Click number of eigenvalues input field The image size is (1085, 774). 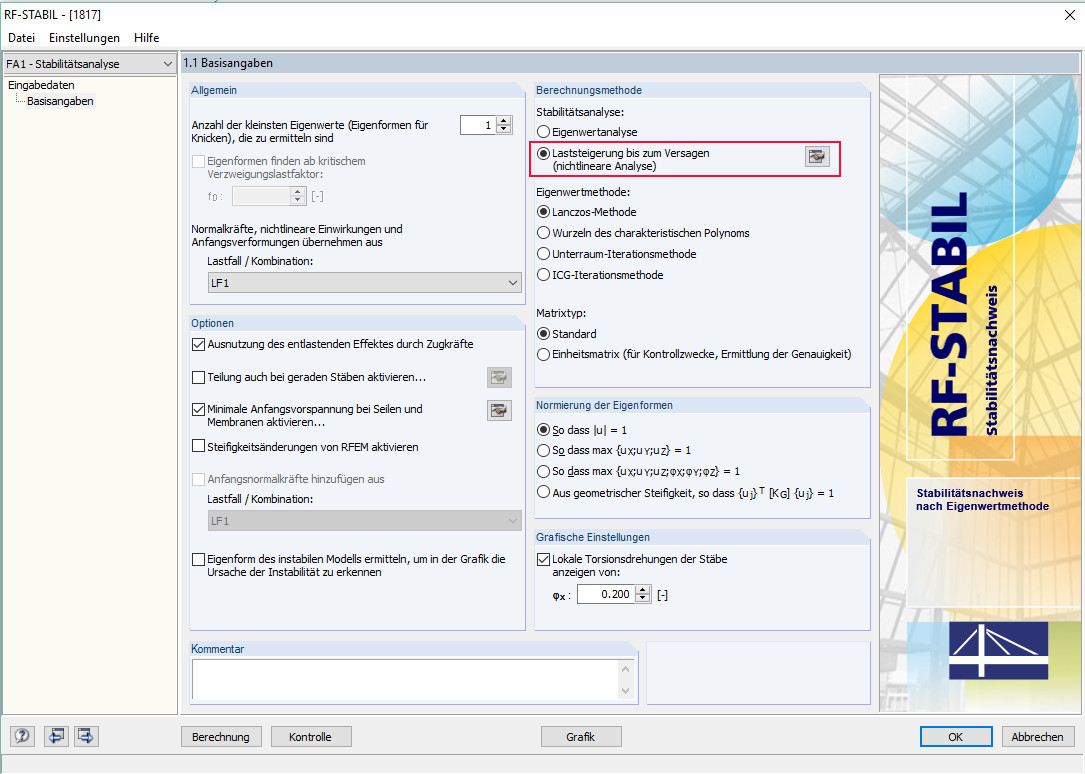pyautogui.click(x=479, y=125)
